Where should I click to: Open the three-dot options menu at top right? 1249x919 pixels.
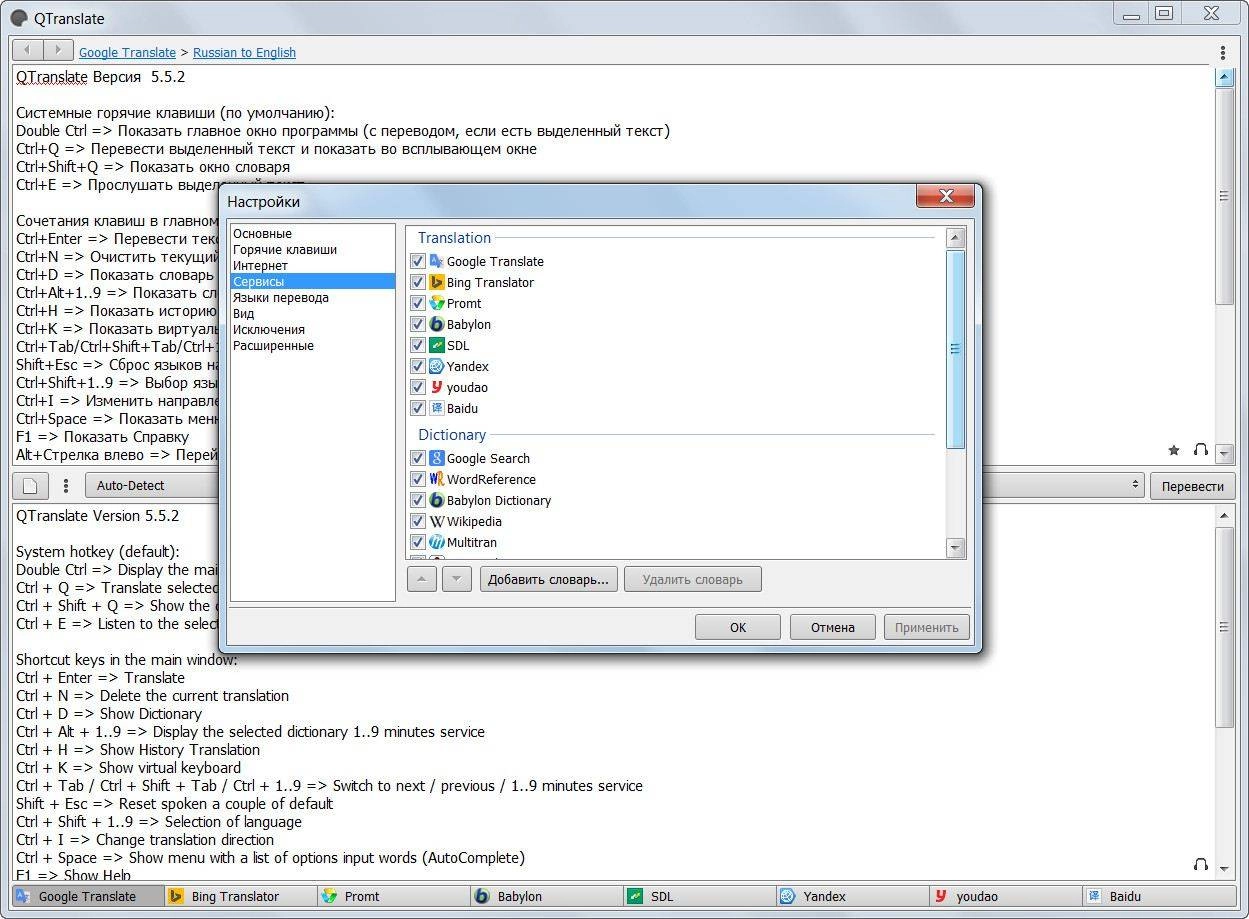[1223, 52]
